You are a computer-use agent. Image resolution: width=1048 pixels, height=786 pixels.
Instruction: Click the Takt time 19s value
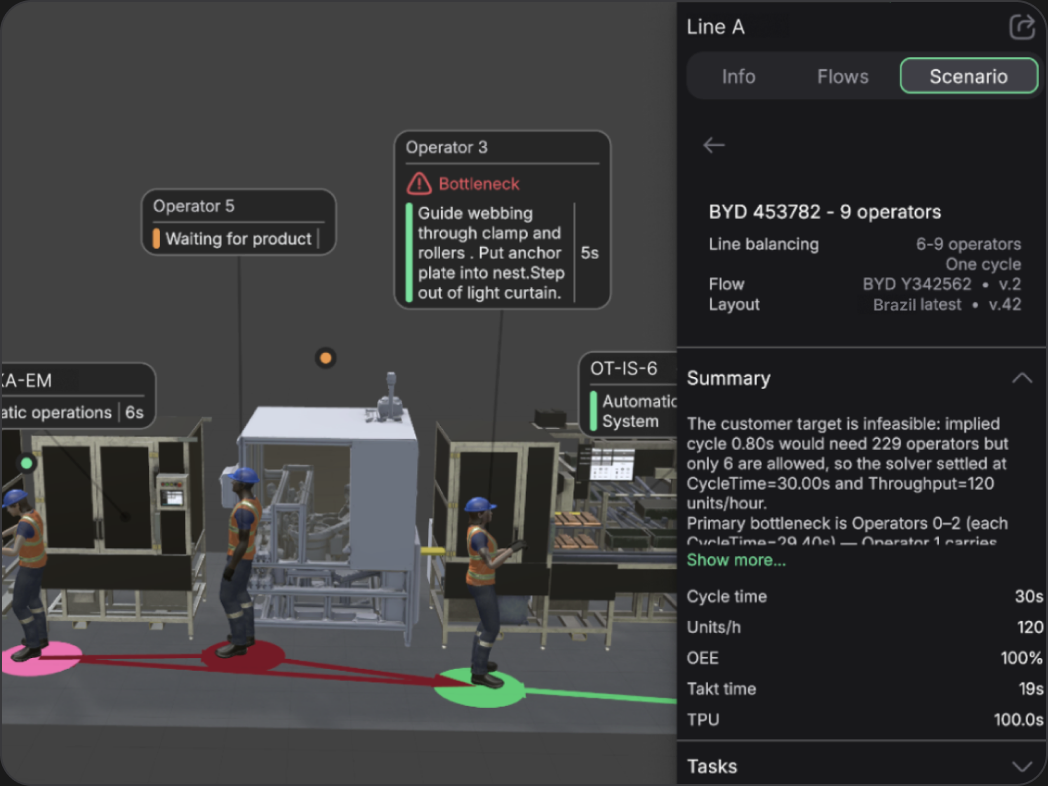1031,688
